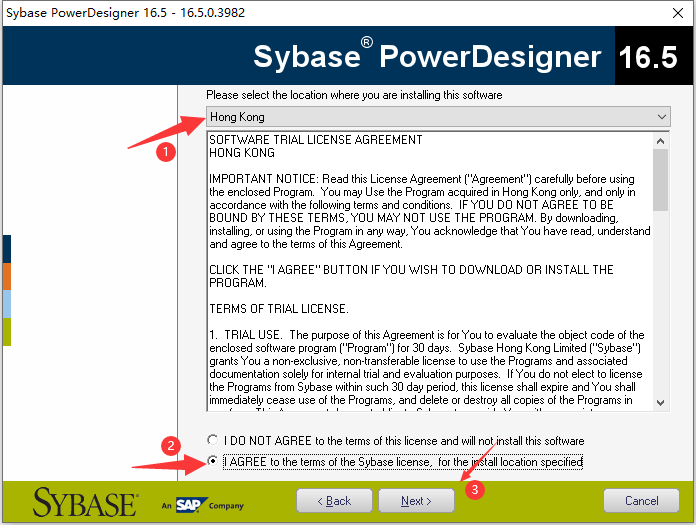The height and width of the screenshot is (525, 696).
Task: Open the install location dropdown showing Hong Kong
Action: coord(438,117)
